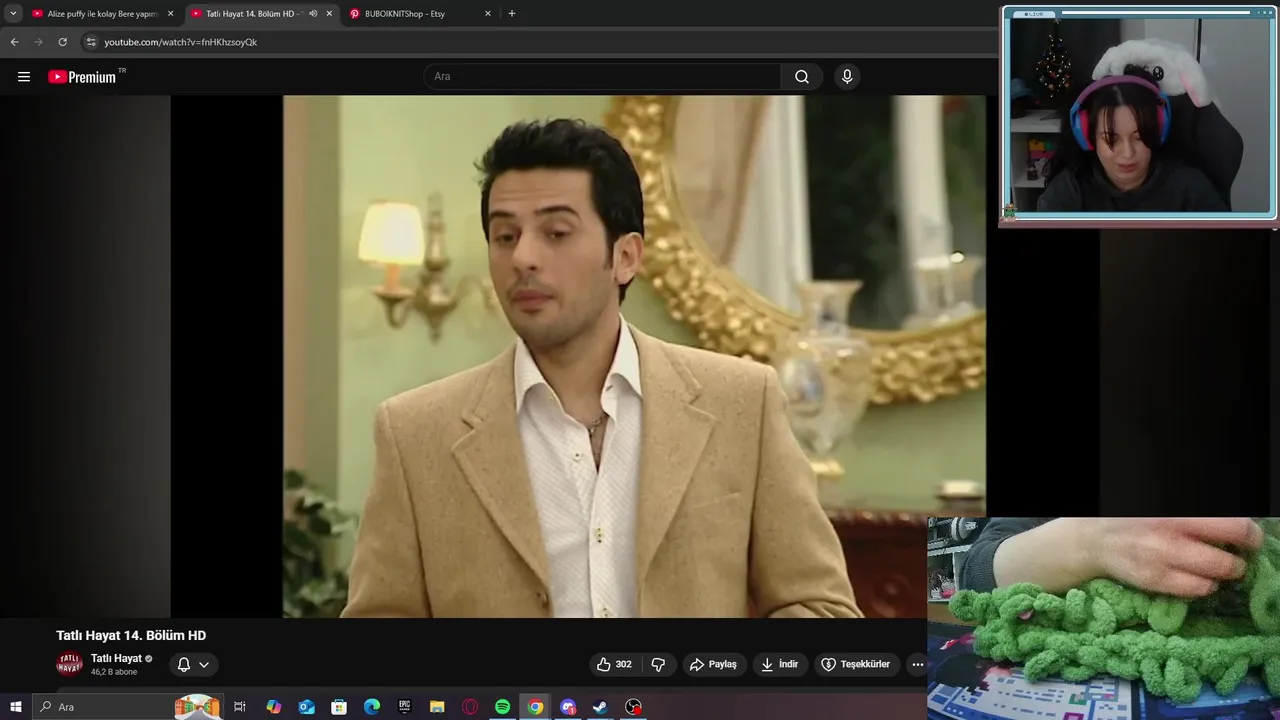The width and height of the screenshot is (1280, 720).
Task: Reload the YouTube page
Action: [62, 42]
